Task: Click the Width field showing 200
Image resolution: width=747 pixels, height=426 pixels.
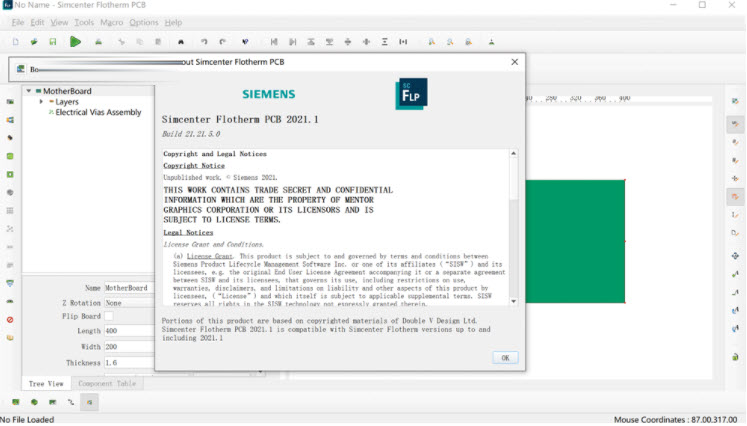Action: pos(130,347)
